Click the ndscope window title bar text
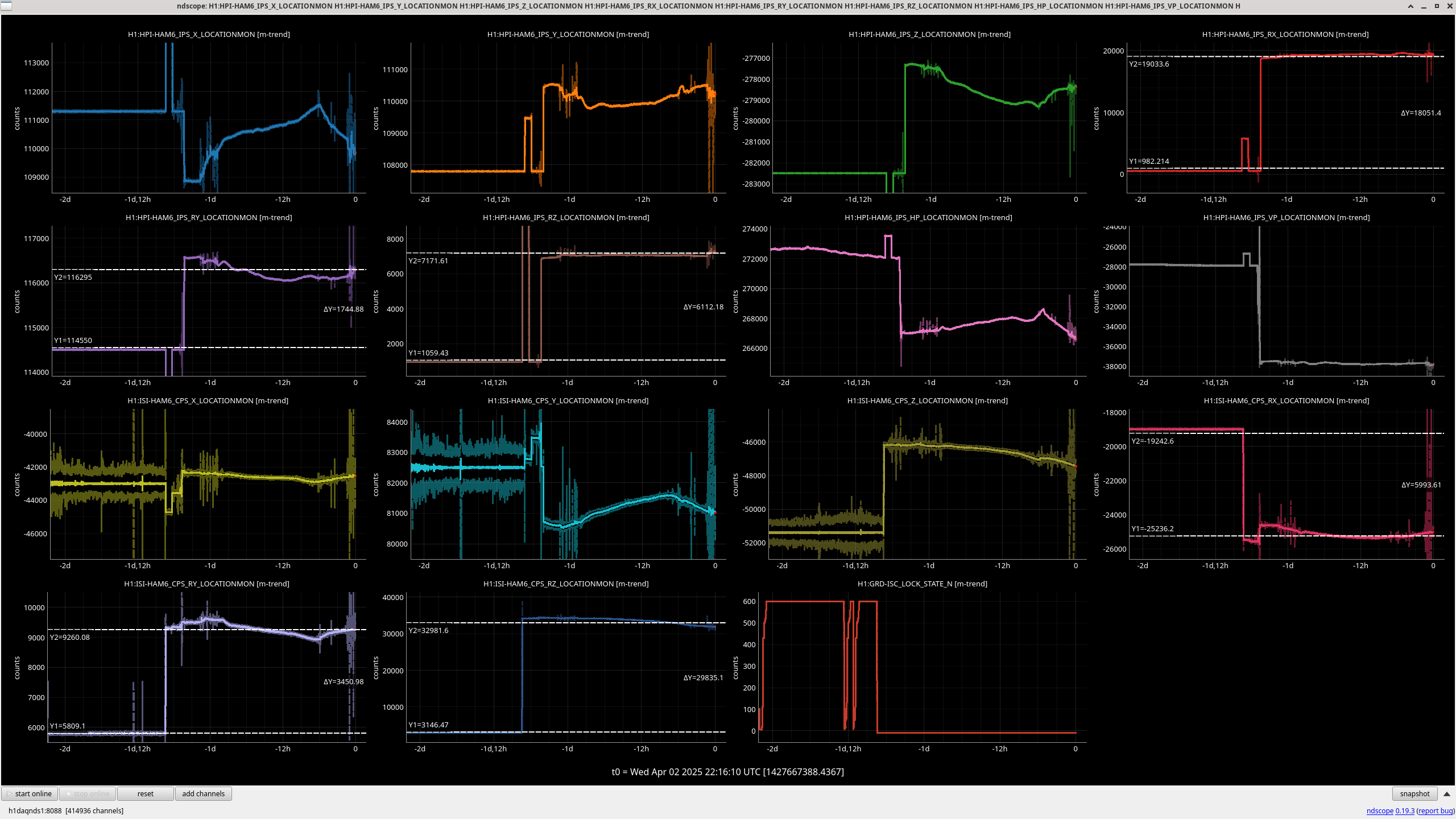The width and height of the screenshot is (1456, 819). point(708,6)
